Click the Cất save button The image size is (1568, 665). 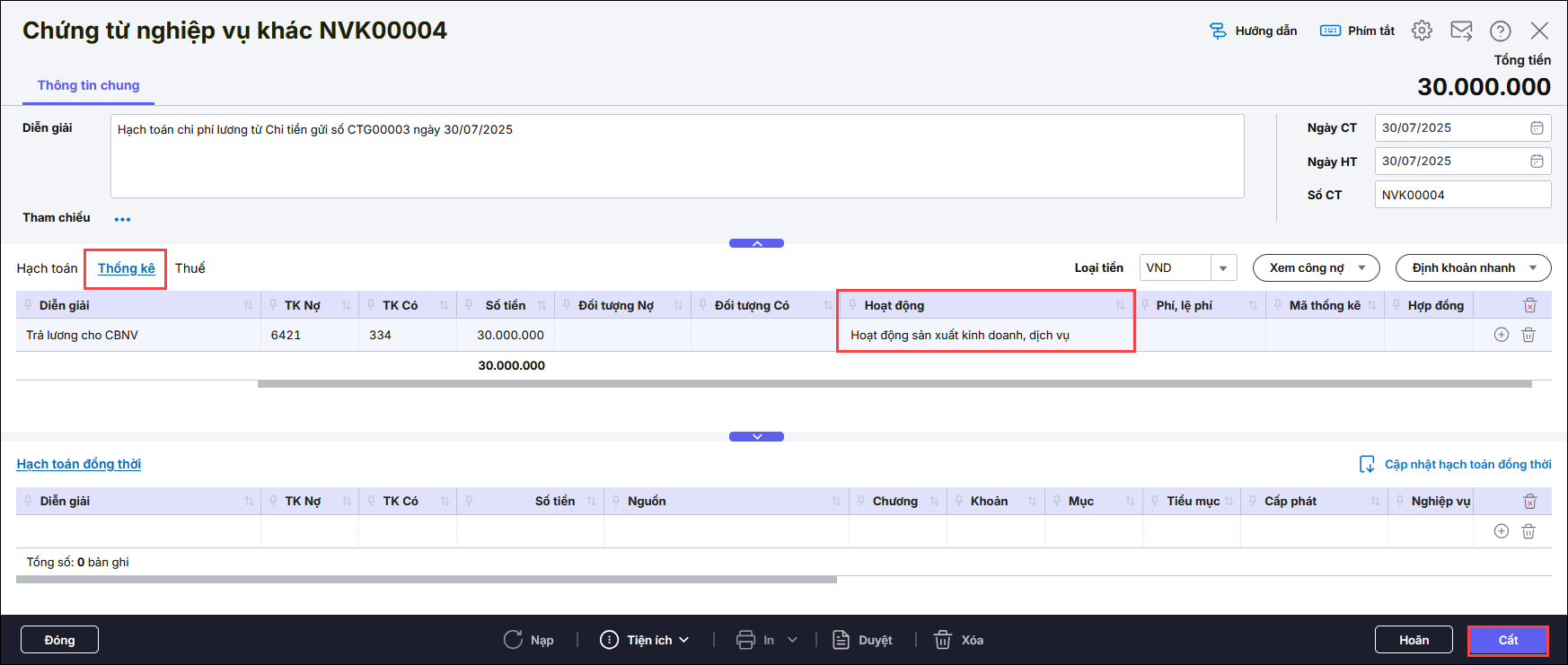coord(1508,640)
